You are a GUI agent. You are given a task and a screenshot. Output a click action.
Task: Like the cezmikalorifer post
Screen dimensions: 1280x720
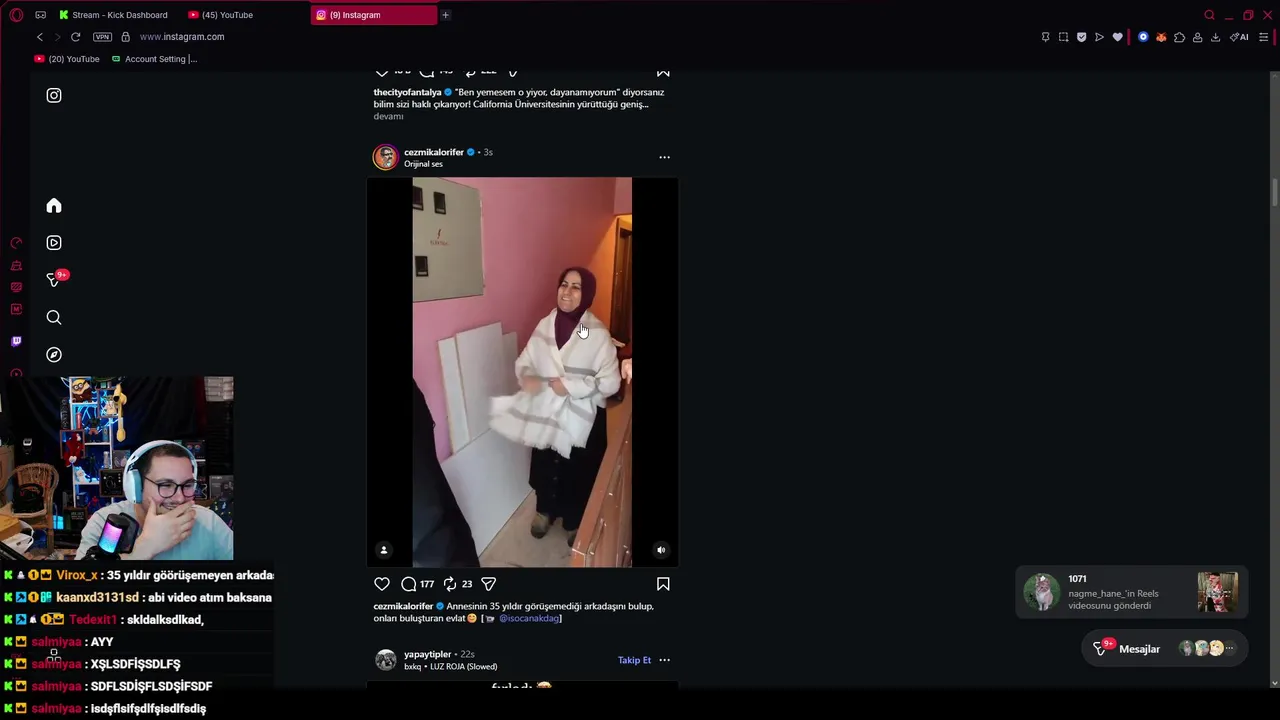pos(382,584)
